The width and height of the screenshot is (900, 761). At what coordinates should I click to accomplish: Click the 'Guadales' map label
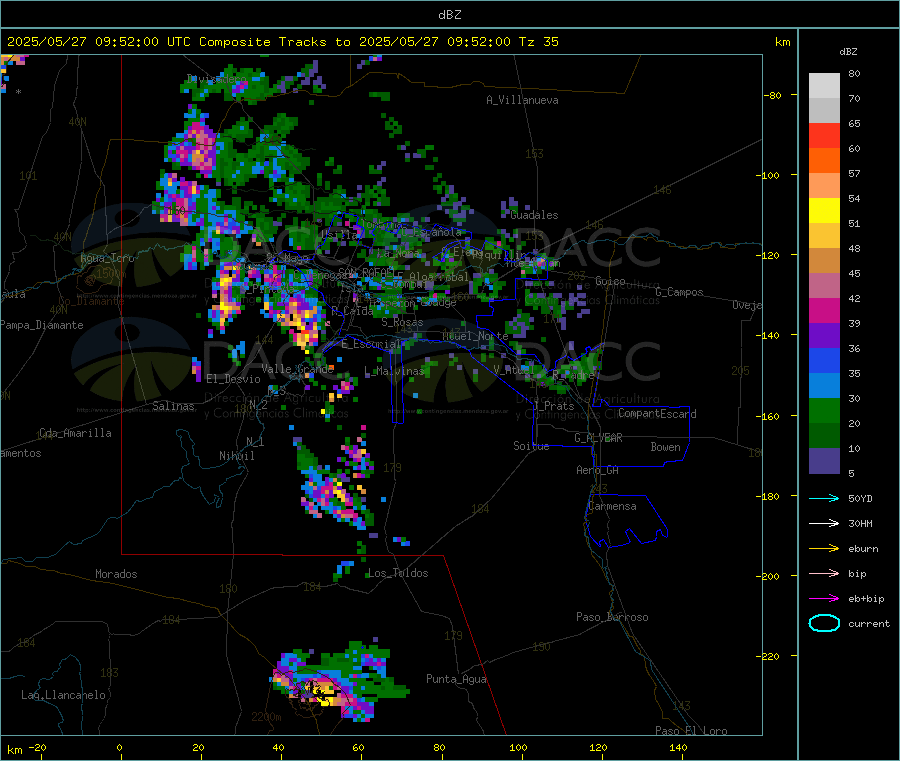tap(534, 215)
